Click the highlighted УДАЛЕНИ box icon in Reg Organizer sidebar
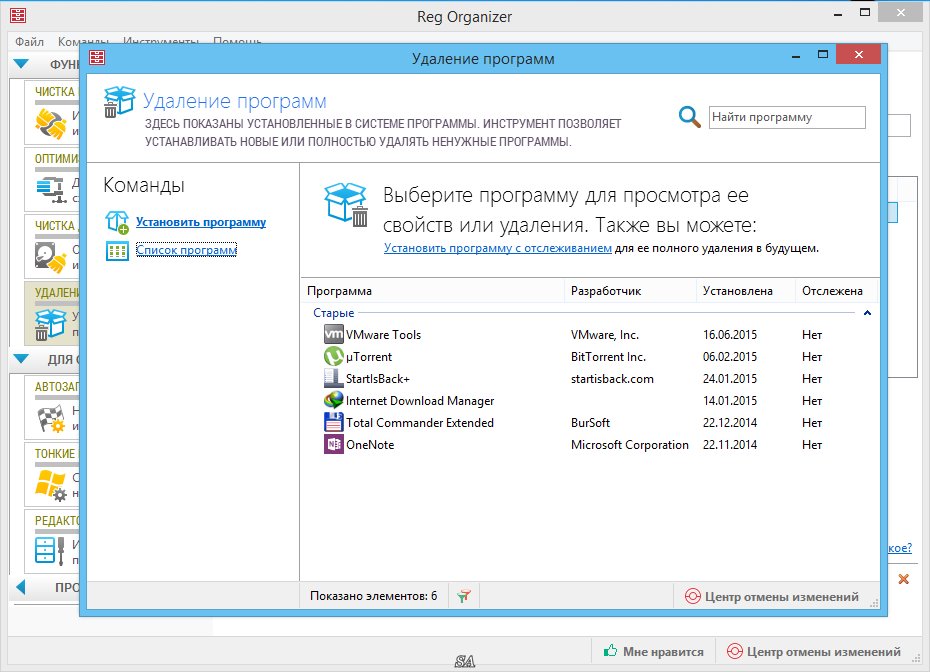Image resolution: width=930 pixels, height=672 pixels. point(50,324)
